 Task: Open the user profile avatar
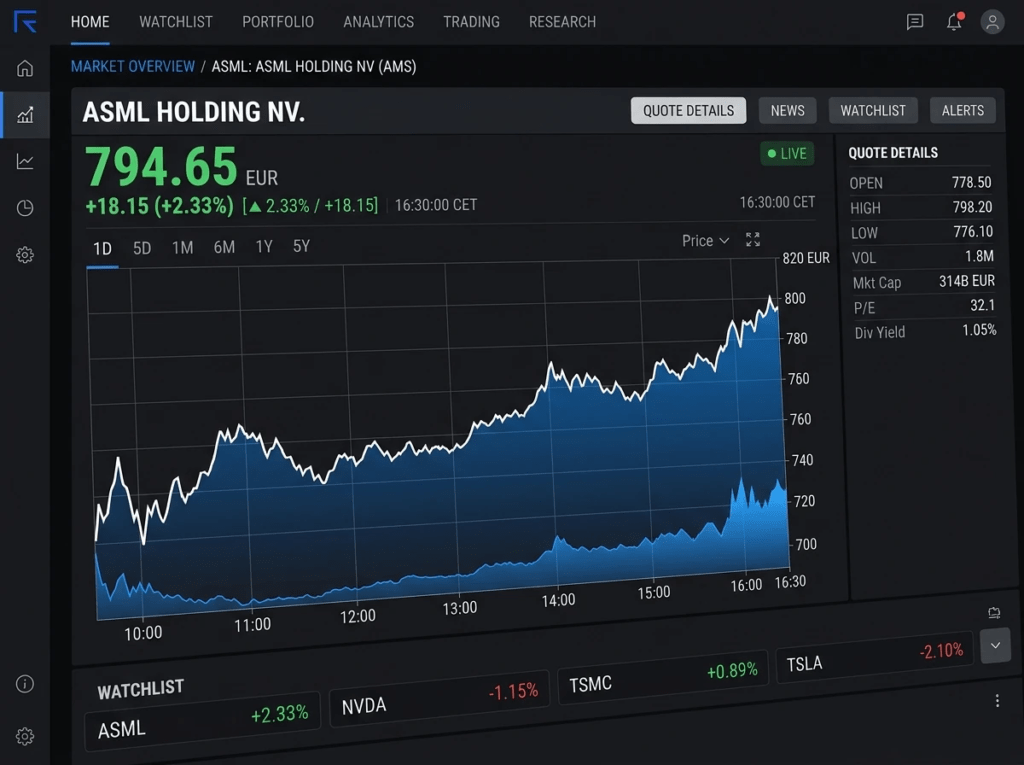(991, 22)
